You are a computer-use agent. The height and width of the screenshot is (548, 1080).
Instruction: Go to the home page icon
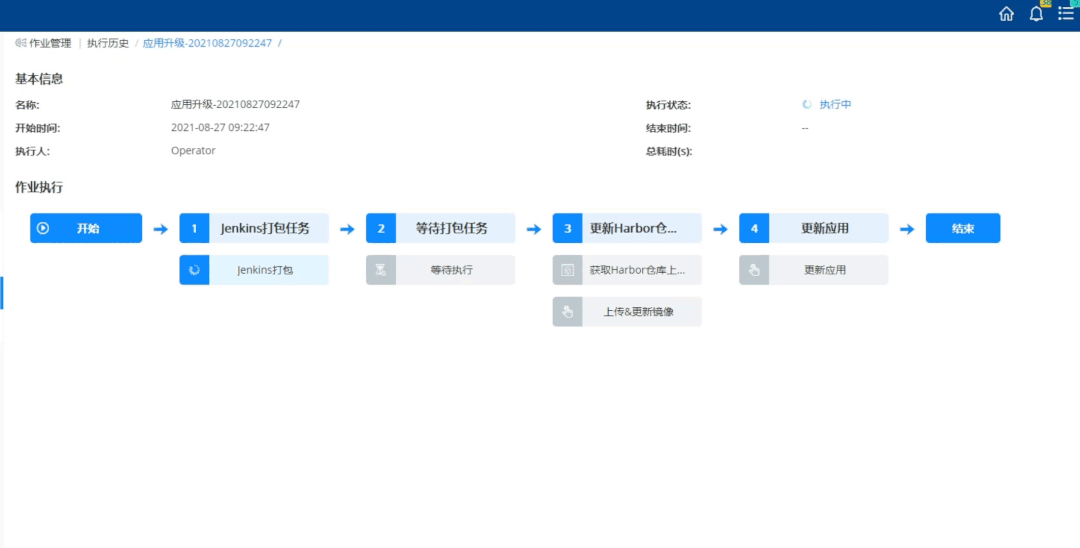click(x=1006, y=14)
